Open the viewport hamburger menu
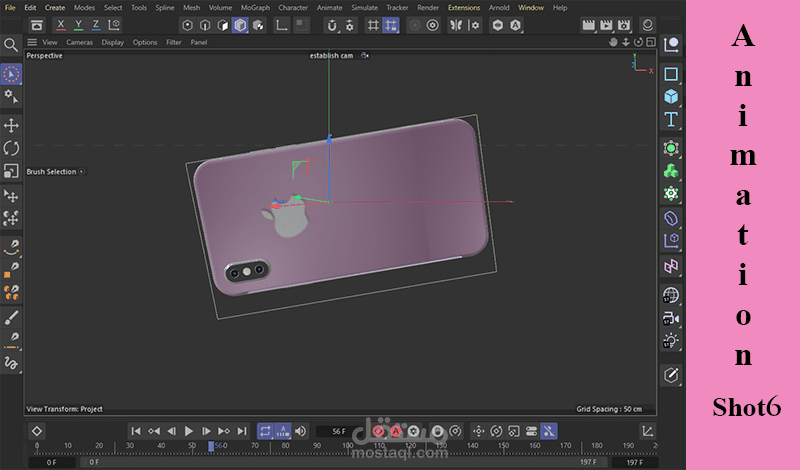 (x=32, y=42)
